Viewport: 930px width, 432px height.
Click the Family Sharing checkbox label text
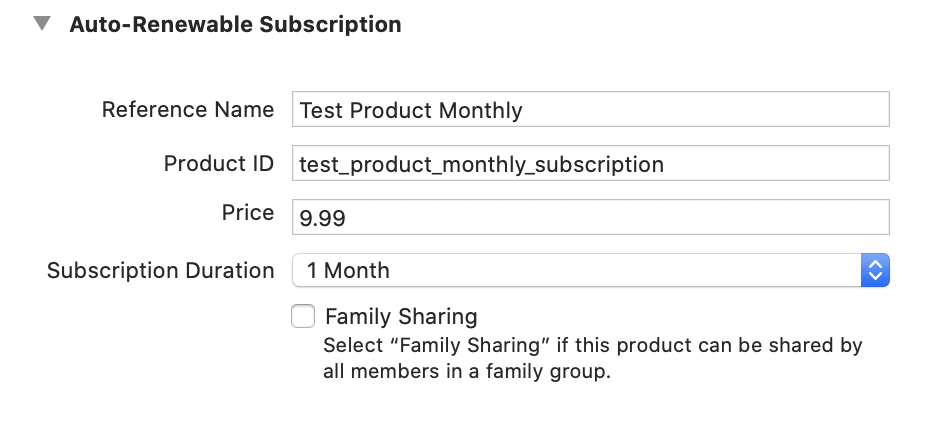402,316
